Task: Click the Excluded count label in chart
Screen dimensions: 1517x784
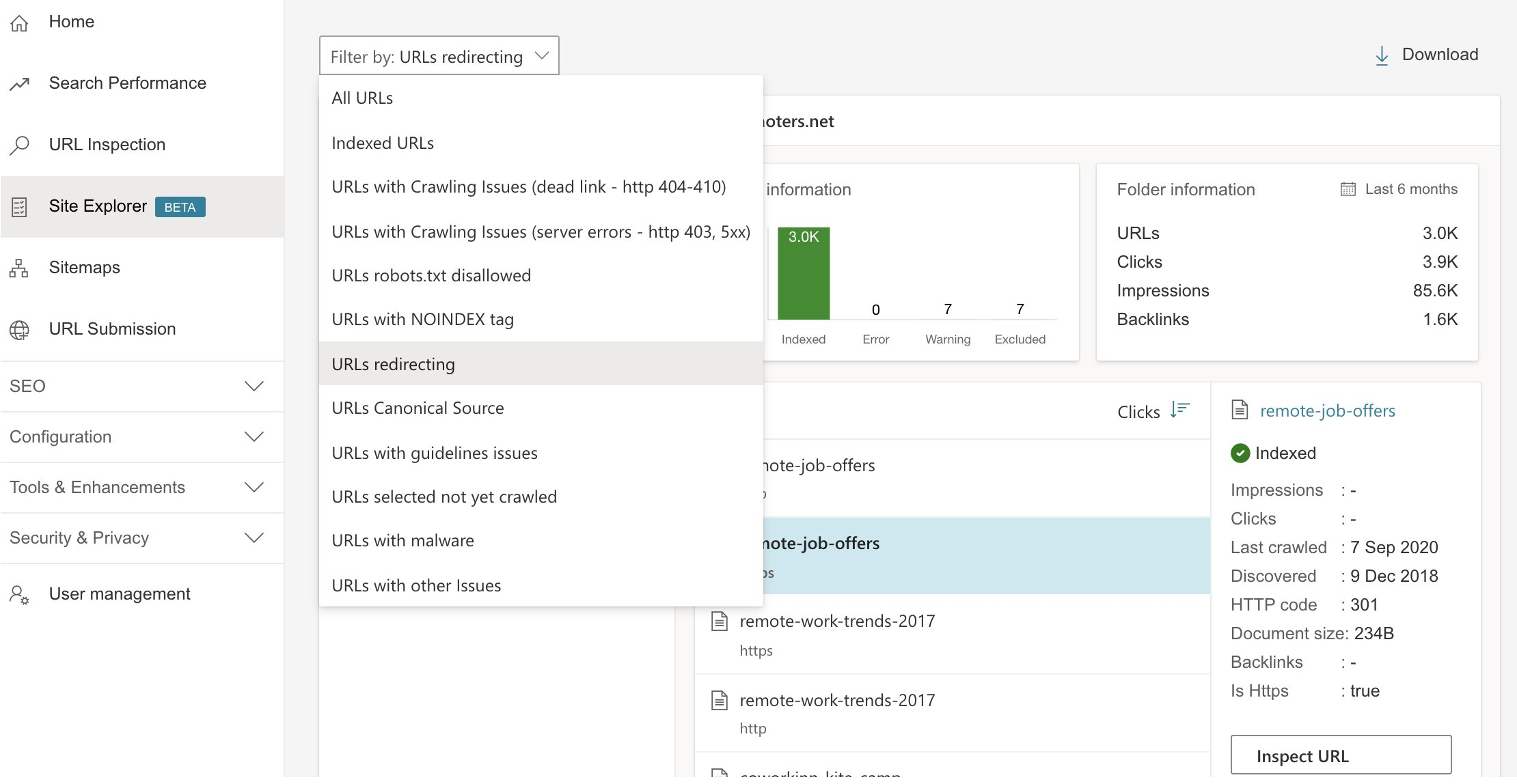Action: click(1020, 309)
